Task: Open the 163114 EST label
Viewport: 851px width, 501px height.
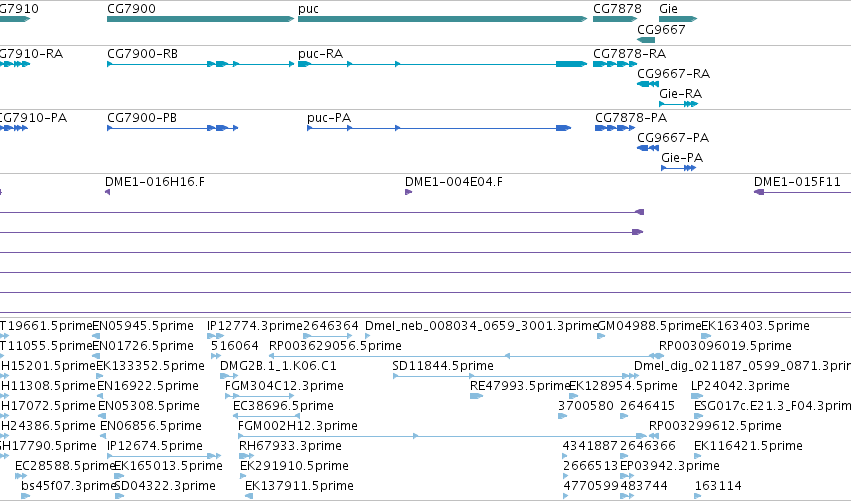Action: [x=718, y=486]
